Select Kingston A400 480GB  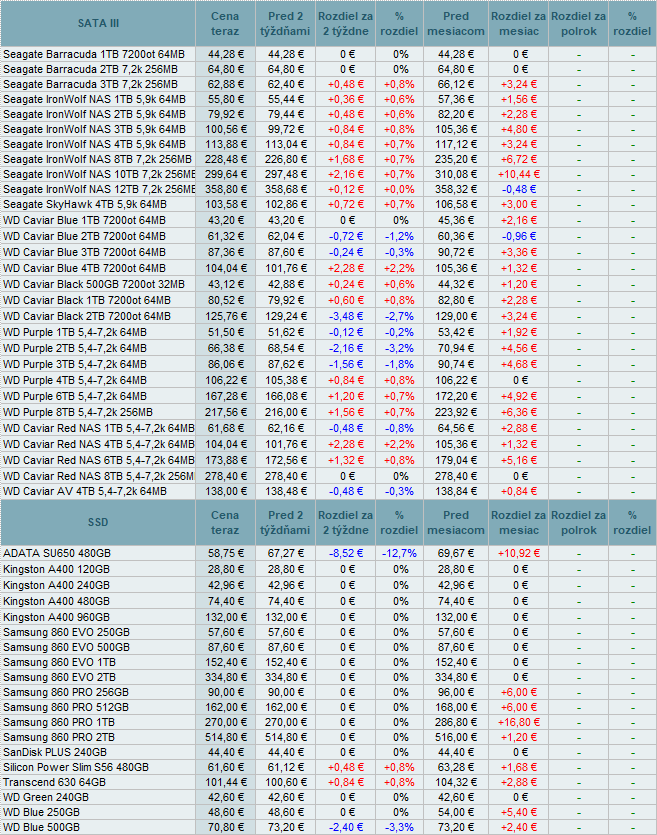pyautogui.click(x=56, y=601)
